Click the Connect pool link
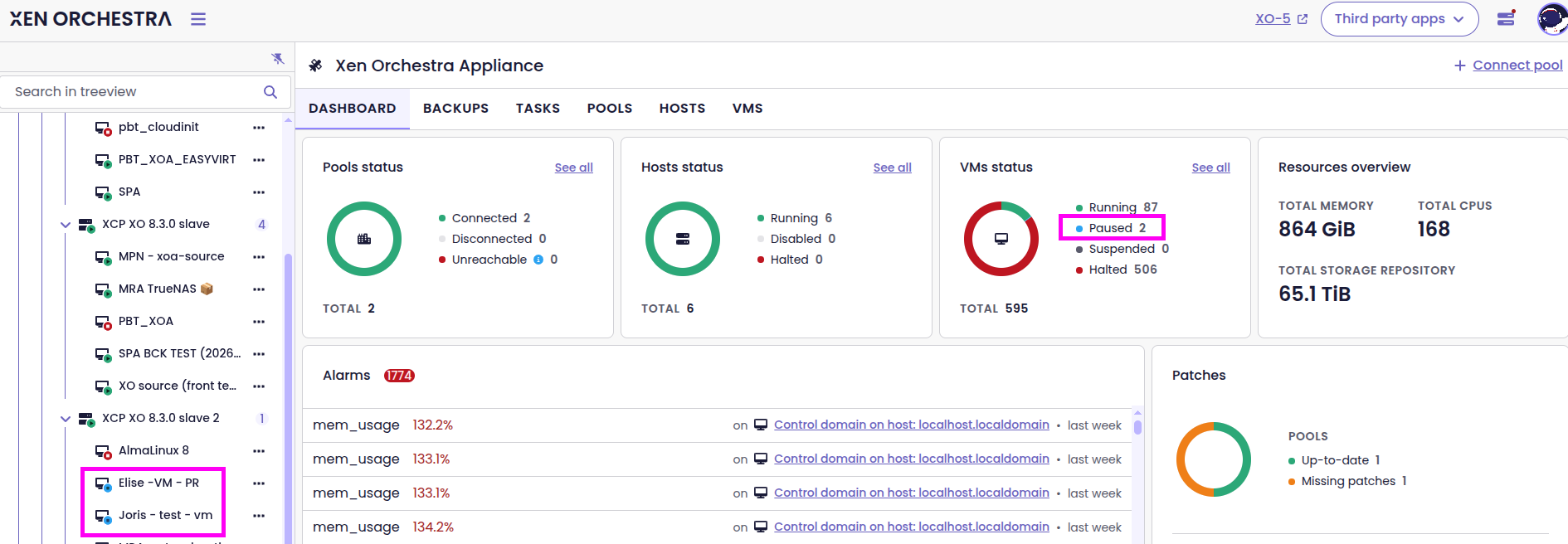Image resolution: width=1568 pixels, height=544 pixels. click(x=1508, y=66)
